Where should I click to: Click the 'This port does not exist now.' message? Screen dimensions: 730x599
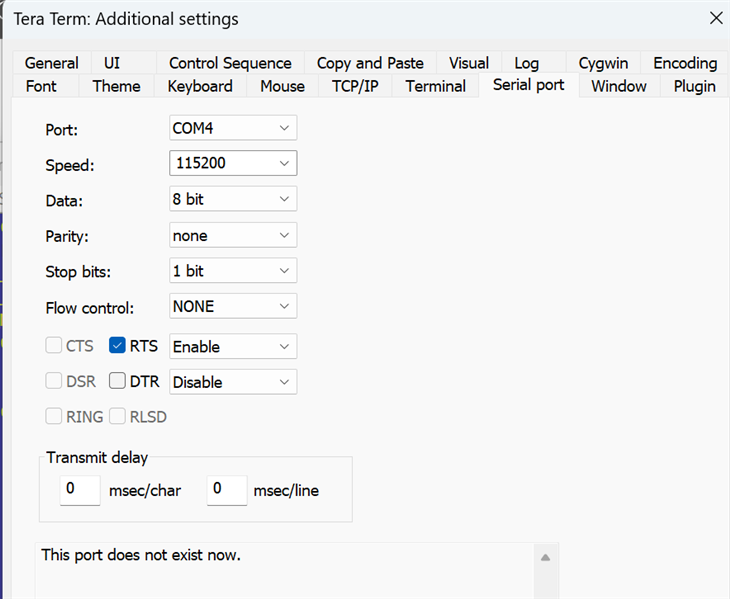[141, 555]
